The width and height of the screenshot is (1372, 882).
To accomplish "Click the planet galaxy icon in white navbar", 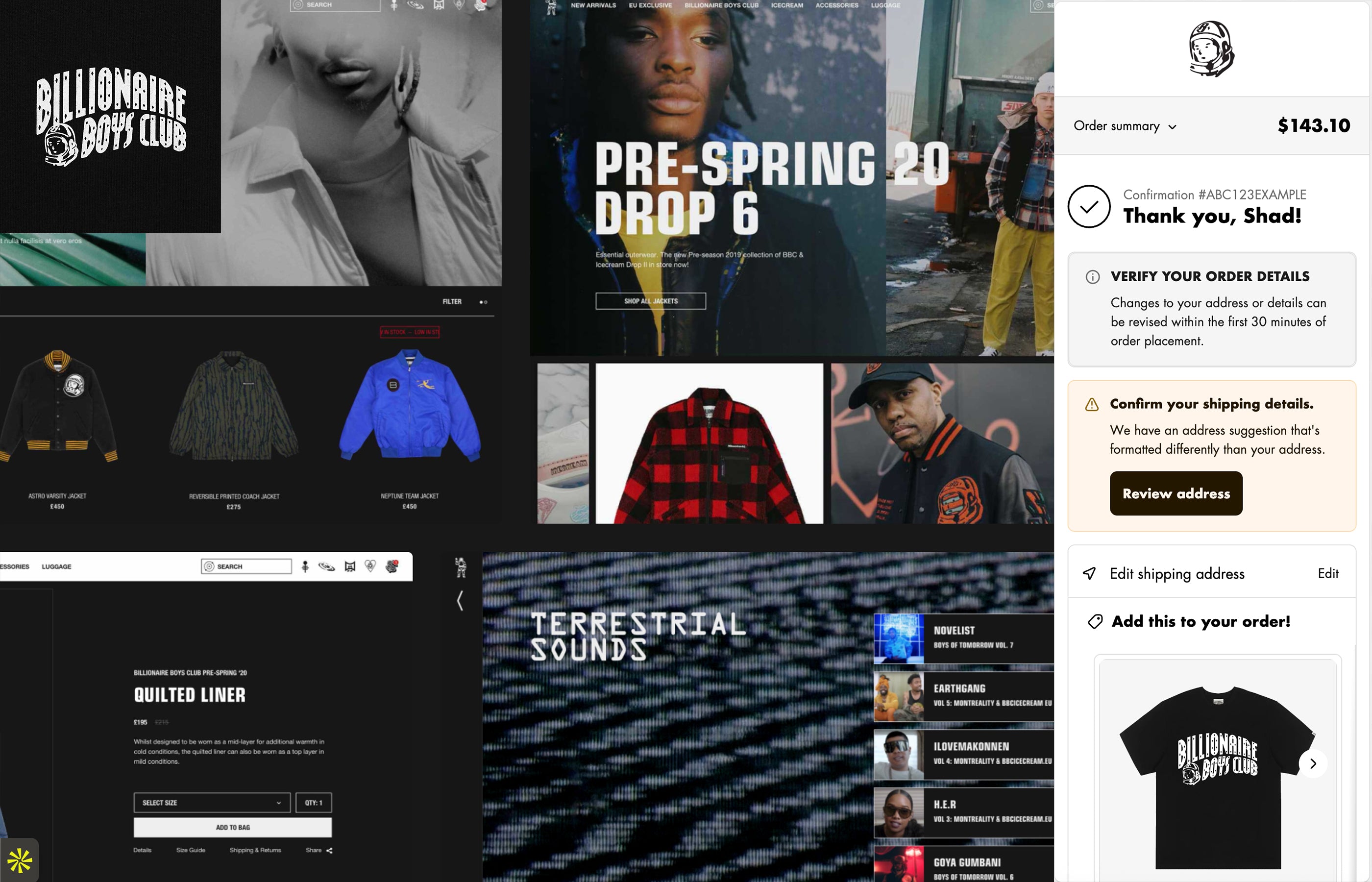I will point(326,566).
